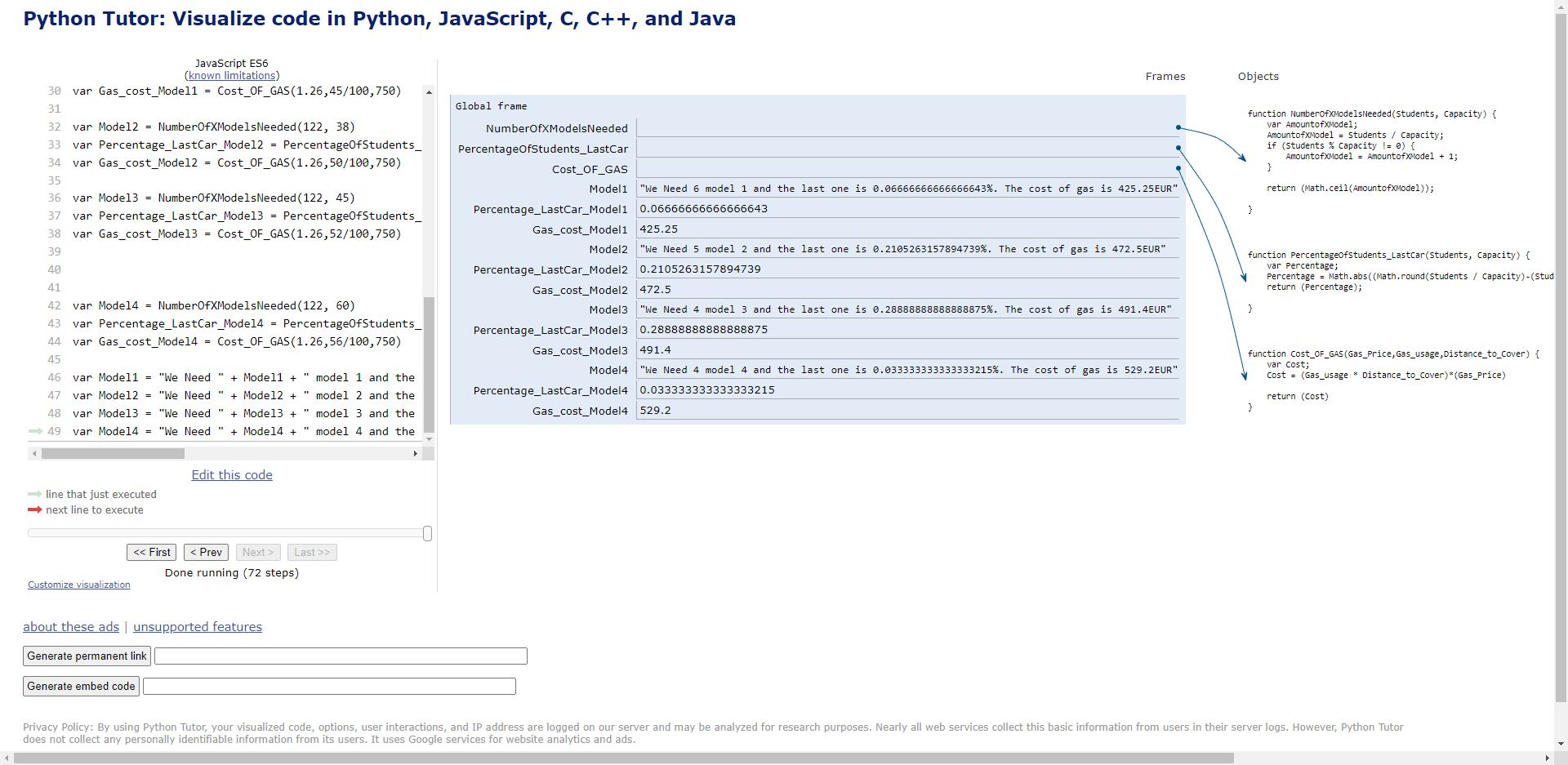The height and width of the screenshot is (765, 1568).
Task: Focus the permanent link text field
Action: 341,656
